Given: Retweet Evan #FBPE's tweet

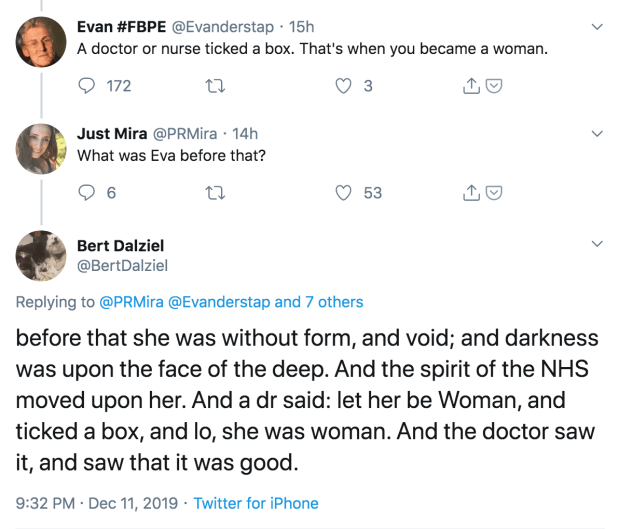Looking at the screenshot, I should 213,86.
